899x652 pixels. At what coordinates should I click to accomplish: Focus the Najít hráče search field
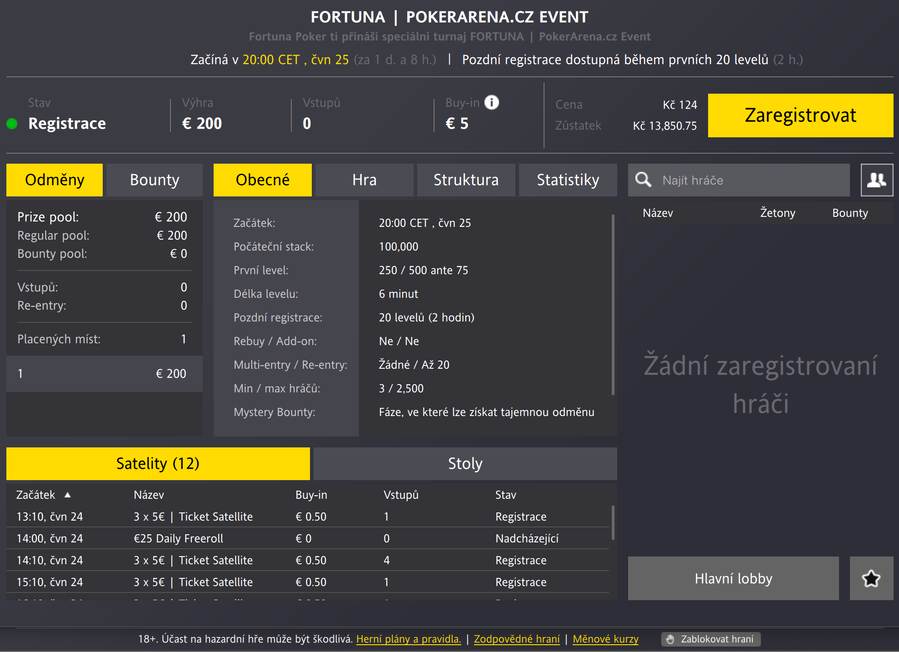[x=738, y=180]
